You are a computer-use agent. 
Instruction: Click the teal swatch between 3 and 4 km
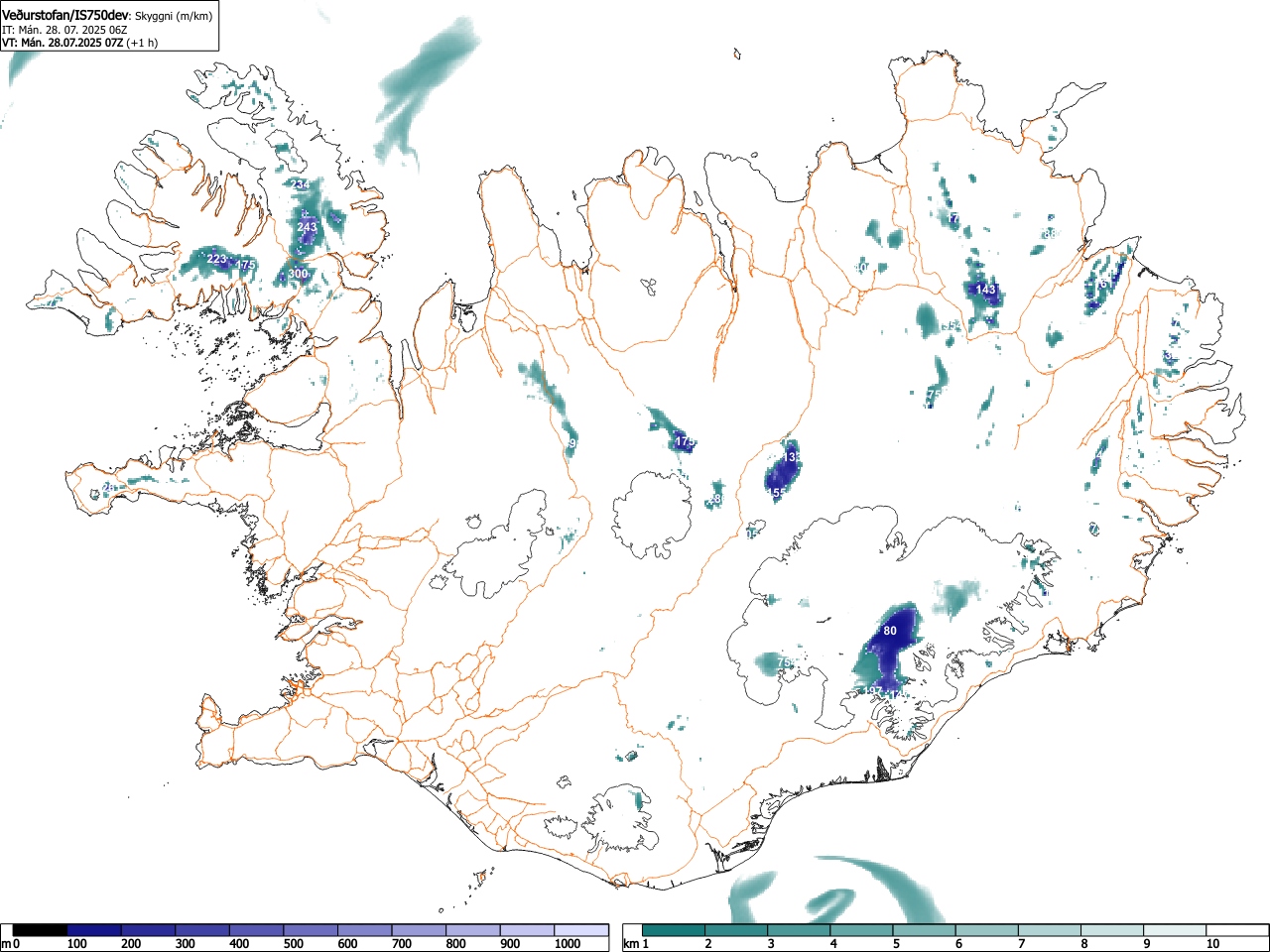pos(799,930)
